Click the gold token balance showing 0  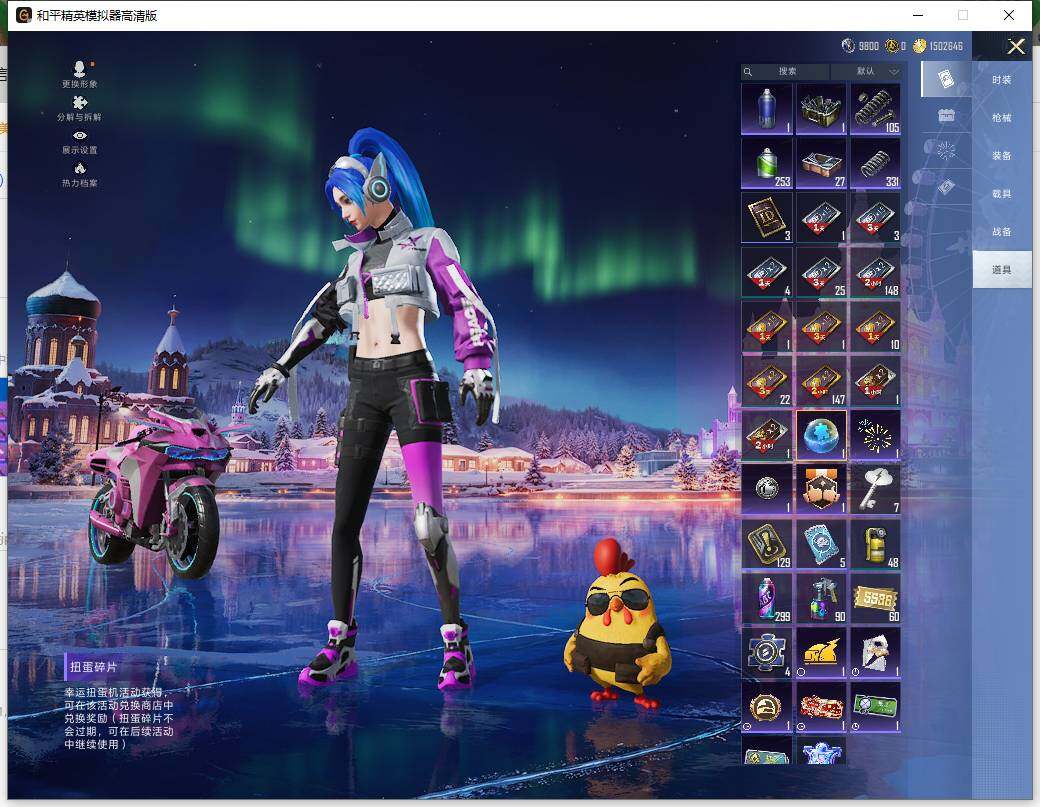(x=895, y=46)
